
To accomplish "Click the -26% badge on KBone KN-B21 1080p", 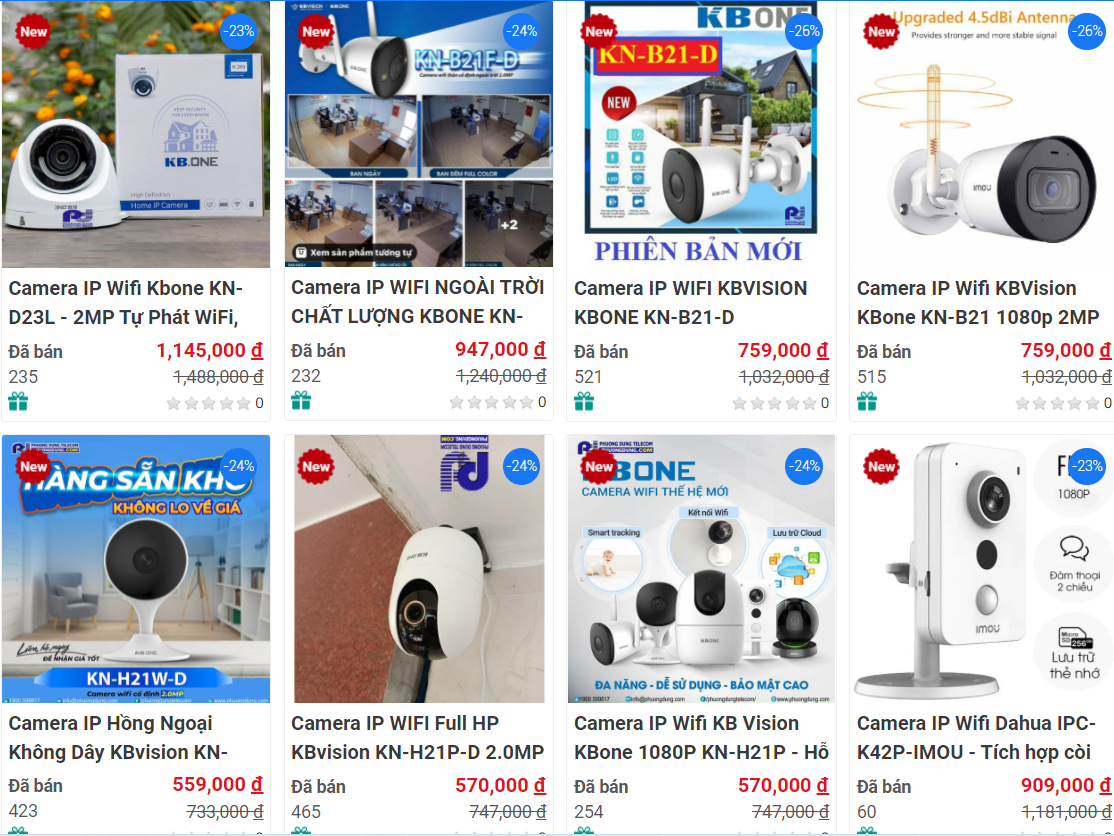I will click(x=1087, y=31).
